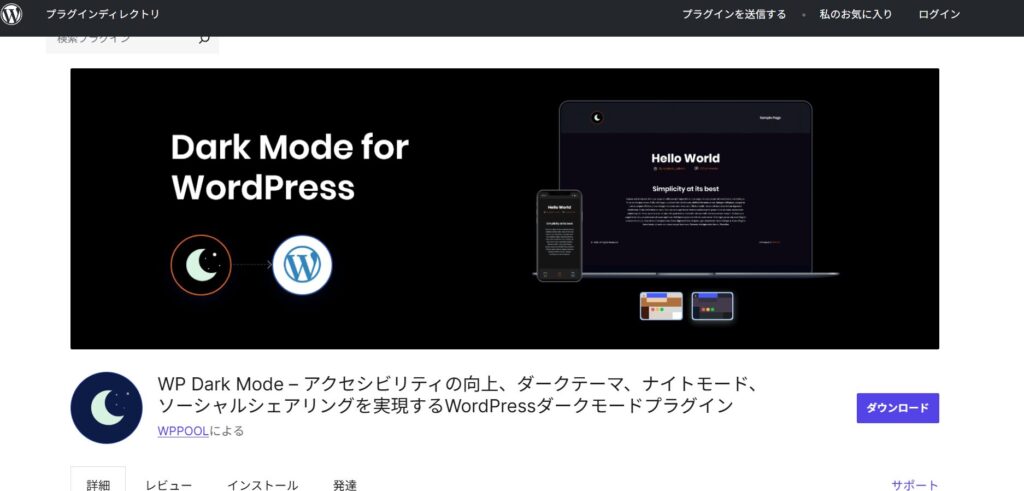The height and width of the screenshot is (491, 1024).
Task: Open 私のお気に入り page
Action: (x=856, y=14)
